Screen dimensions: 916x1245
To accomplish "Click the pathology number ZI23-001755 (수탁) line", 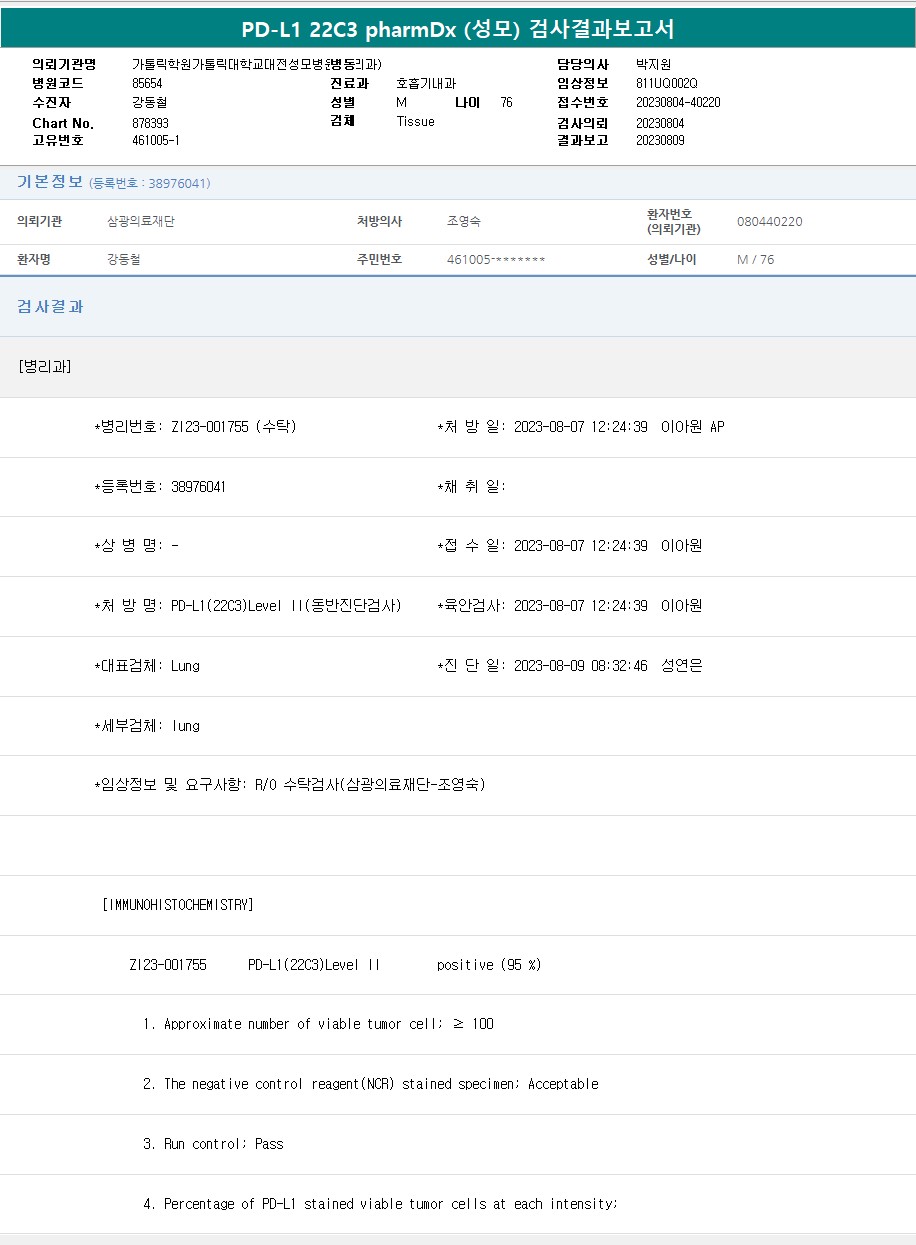I will click(x=195, y=427).
